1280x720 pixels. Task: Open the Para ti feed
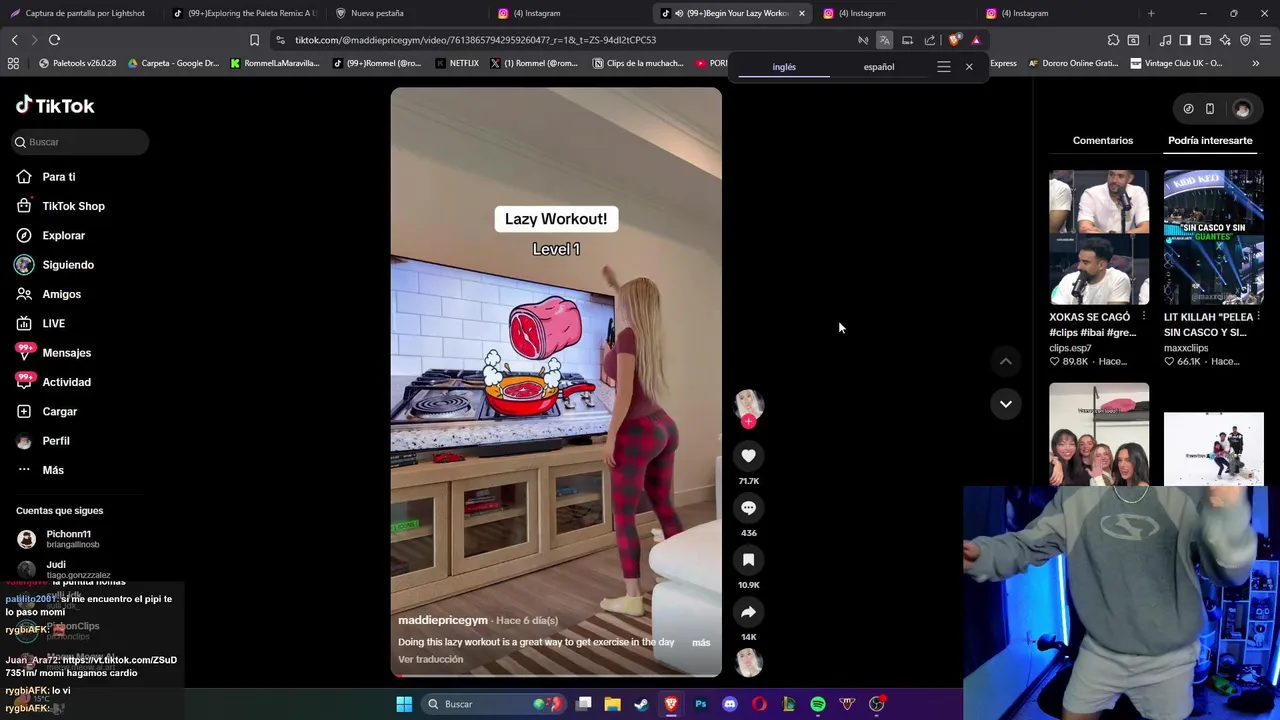[59, 177]
